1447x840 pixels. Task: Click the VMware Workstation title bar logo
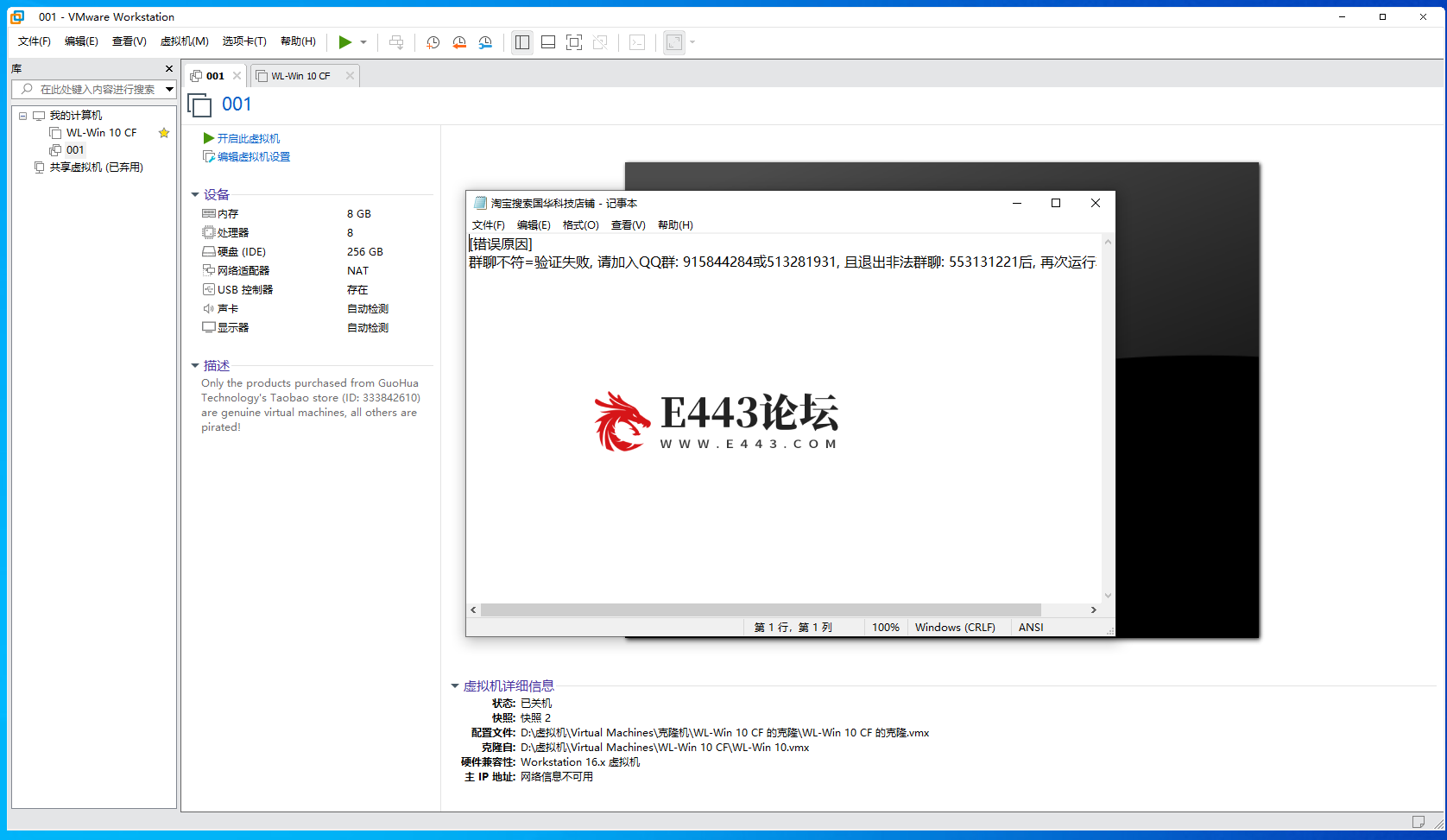point(17,16)
